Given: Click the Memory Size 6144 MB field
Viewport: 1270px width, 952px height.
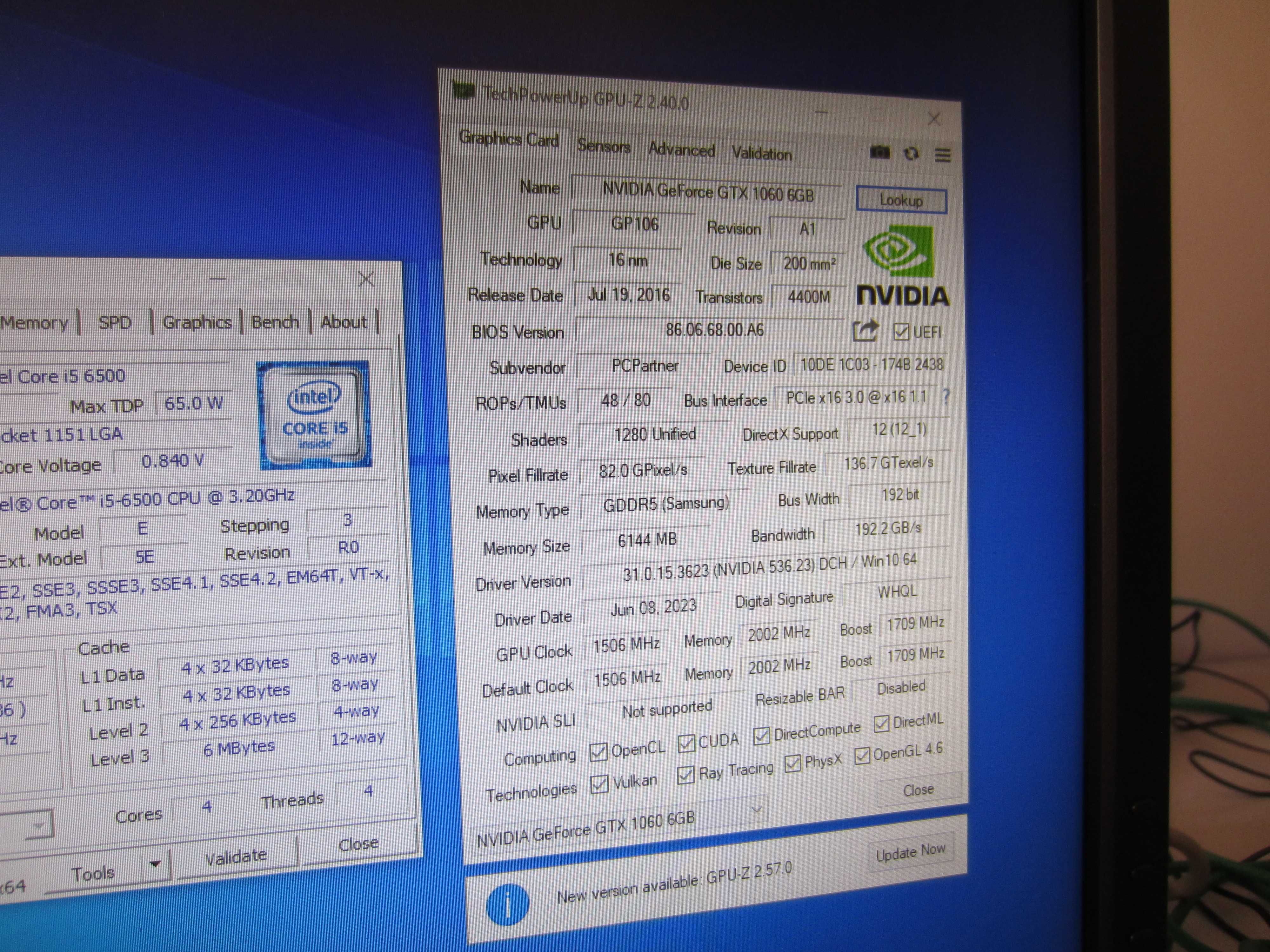Looking at the screenshot, I should [x=646, y=540].
